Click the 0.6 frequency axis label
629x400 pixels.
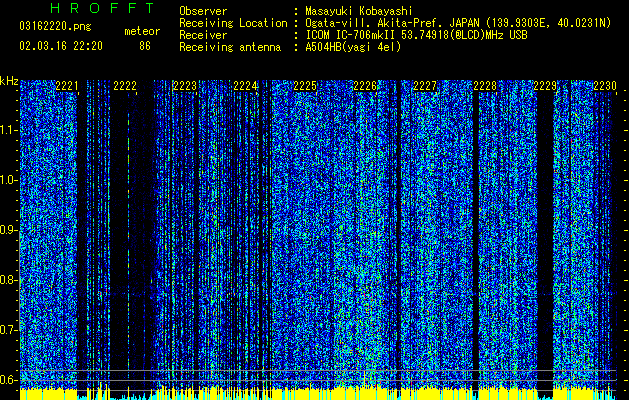(8, 380)
